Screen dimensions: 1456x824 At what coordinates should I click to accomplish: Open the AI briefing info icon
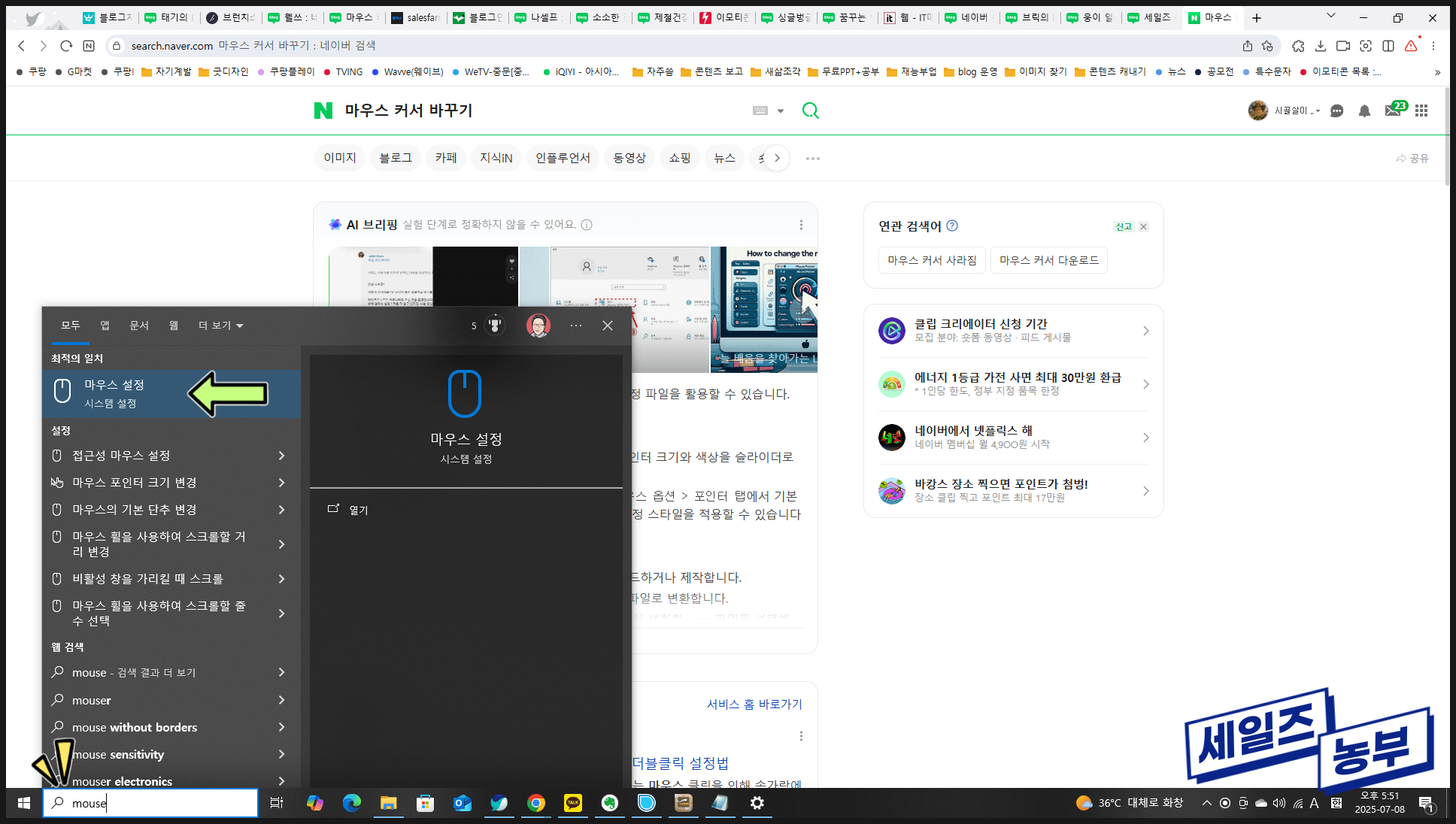click(x=587, y=225)
